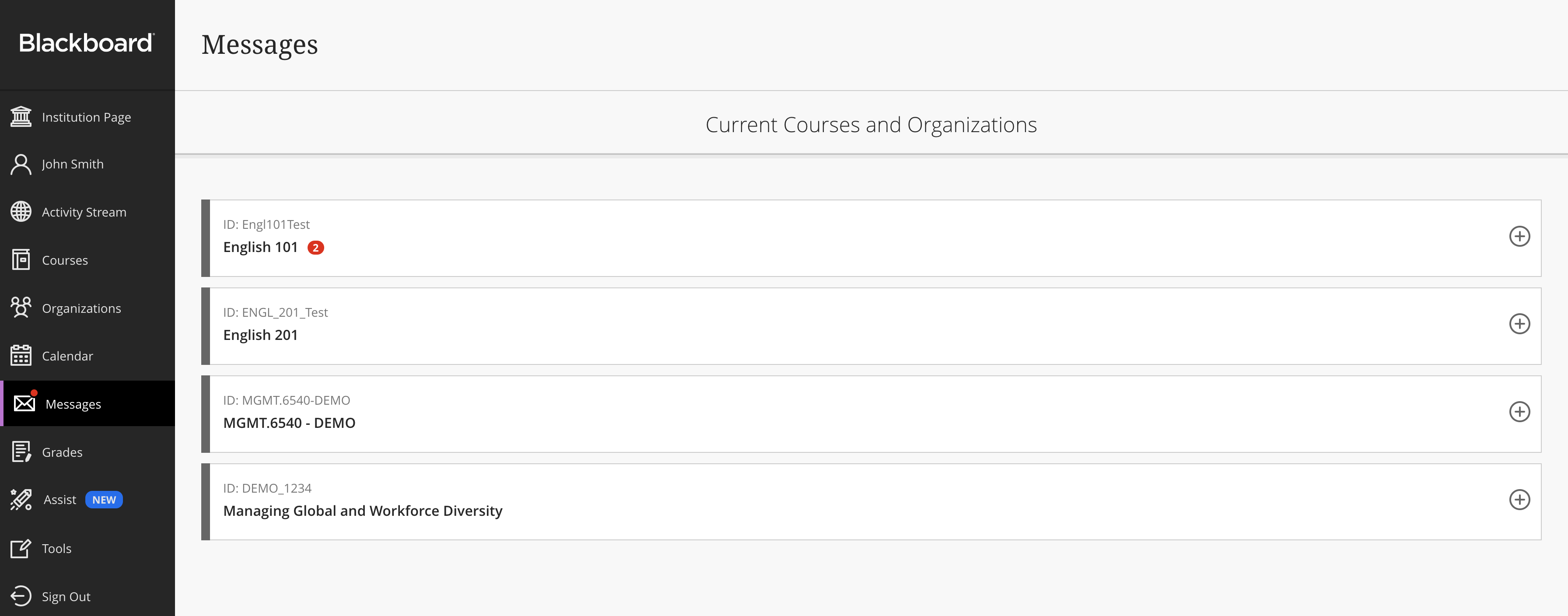Screen dimensions: 1568x616
Task: Click plus button for MGMT.6540 - DEMO
Action: pyautogui.click(x=1519, y=412)
